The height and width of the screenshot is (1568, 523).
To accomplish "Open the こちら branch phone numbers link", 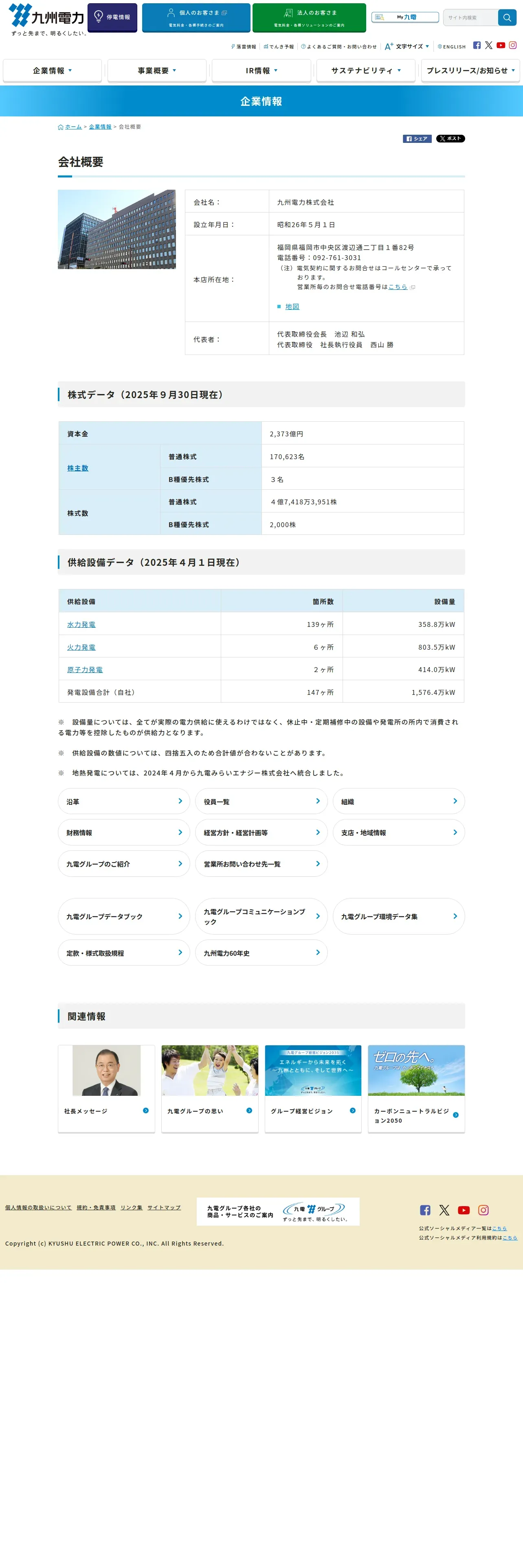I will click(398, 287).
